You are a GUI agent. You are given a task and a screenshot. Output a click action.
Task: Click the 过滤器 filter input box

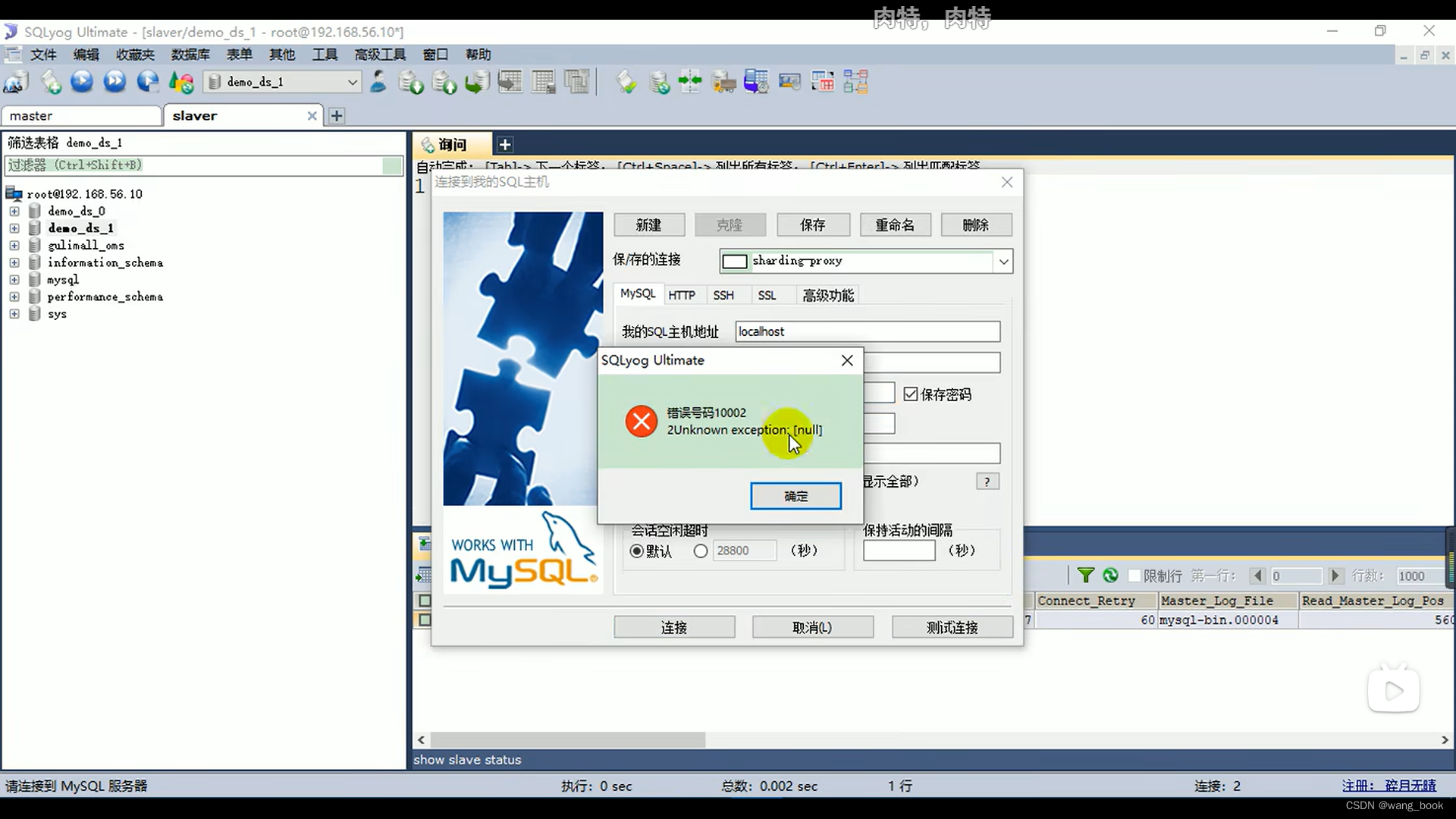pos(203,165)
